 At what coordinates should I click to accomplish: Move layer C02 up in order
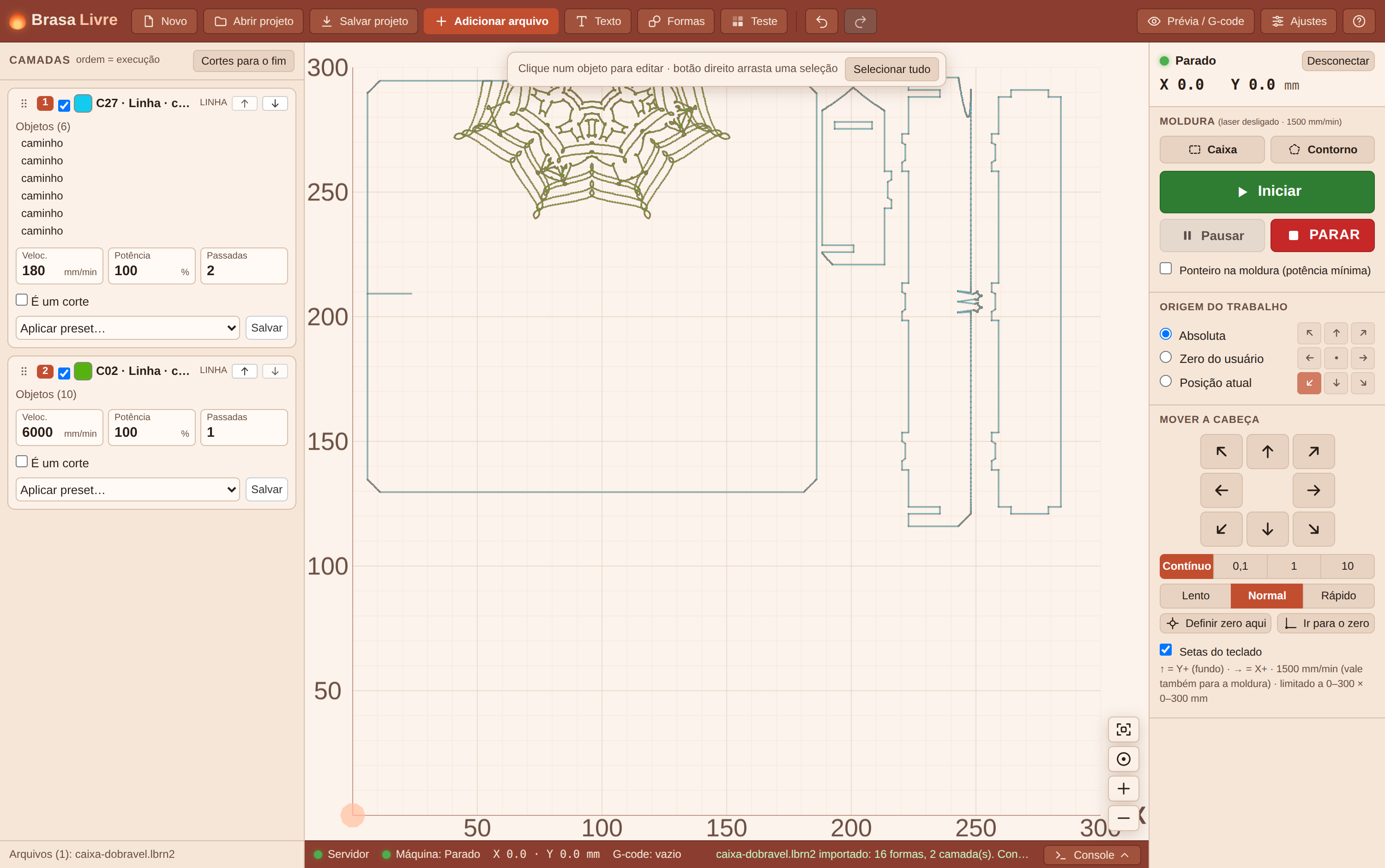pyautogui.click(x=245, y=371)
